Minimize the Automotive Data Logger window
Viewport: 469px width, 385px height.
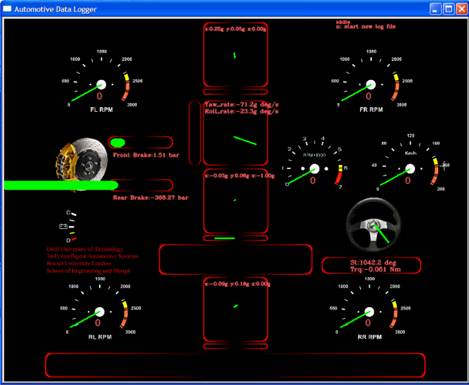435,9
